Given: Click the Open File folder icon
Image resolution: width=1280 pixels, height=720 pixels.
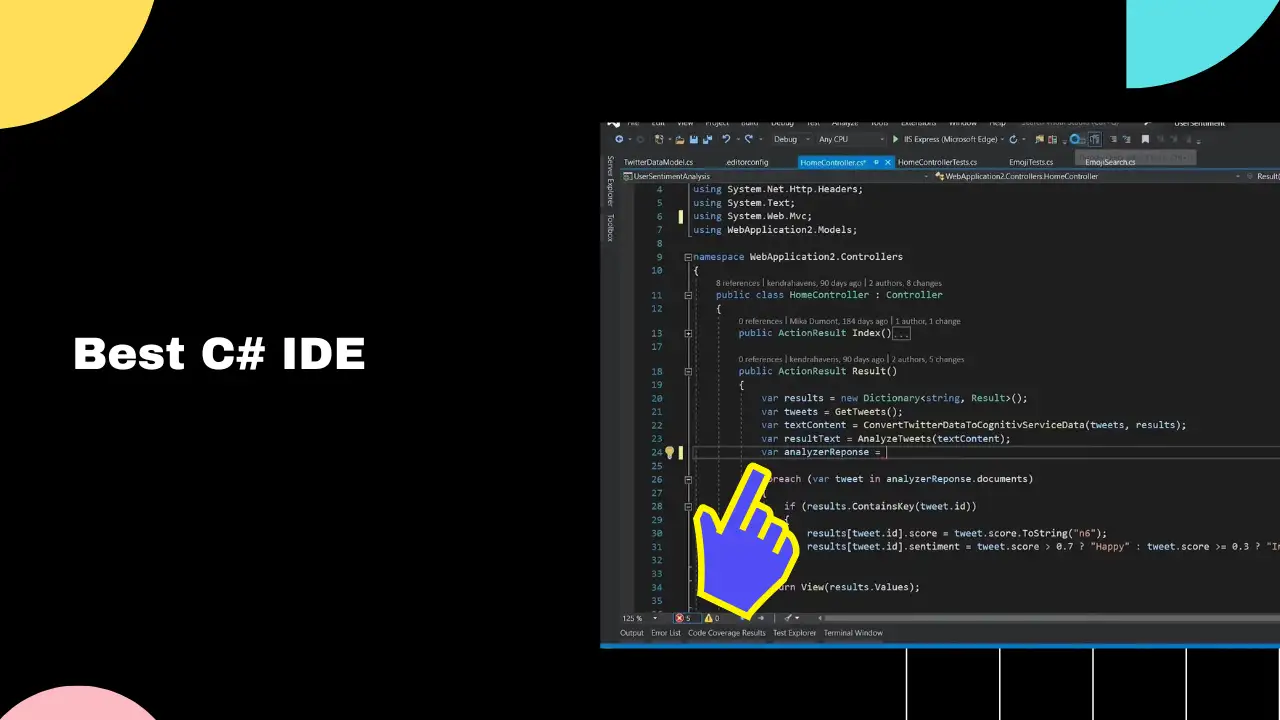Looking at the screenshot, I should [x=680, y=140].
